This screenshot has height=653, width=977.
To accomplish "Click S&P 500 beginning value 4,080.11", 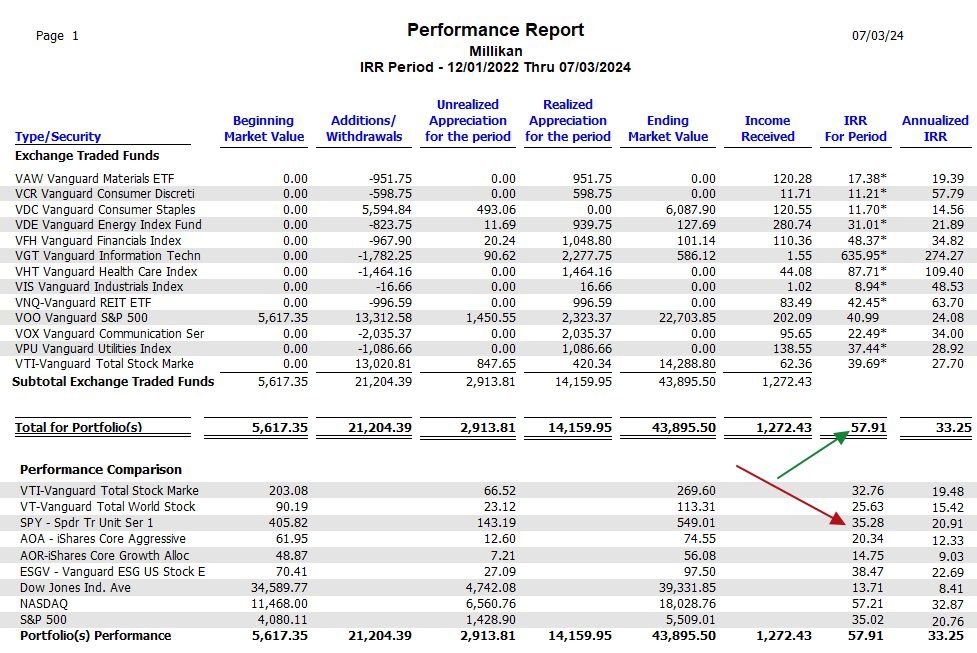I will point(282,620).
